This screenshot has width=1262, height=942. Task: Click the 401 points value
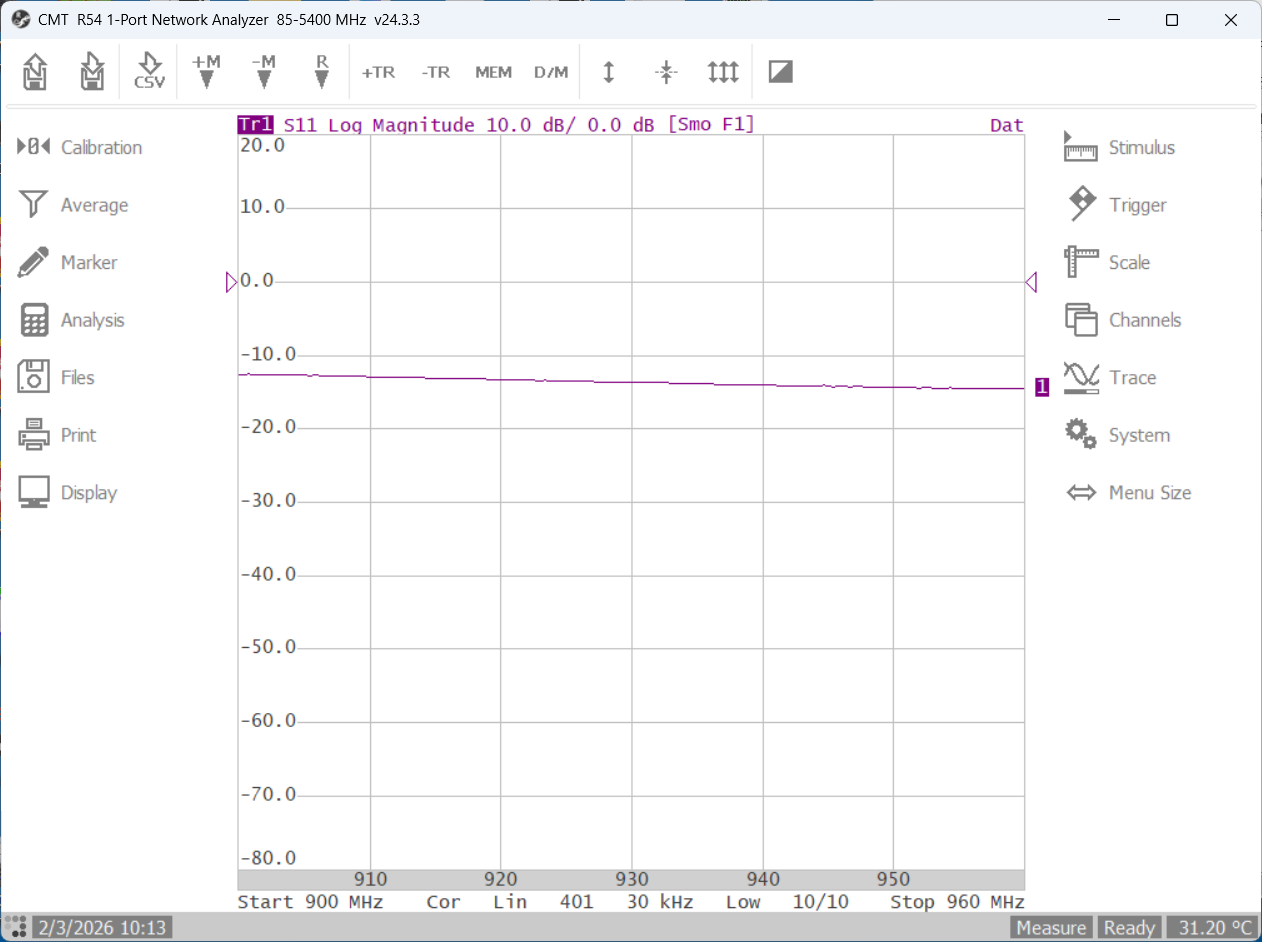[x=576, y=902]
